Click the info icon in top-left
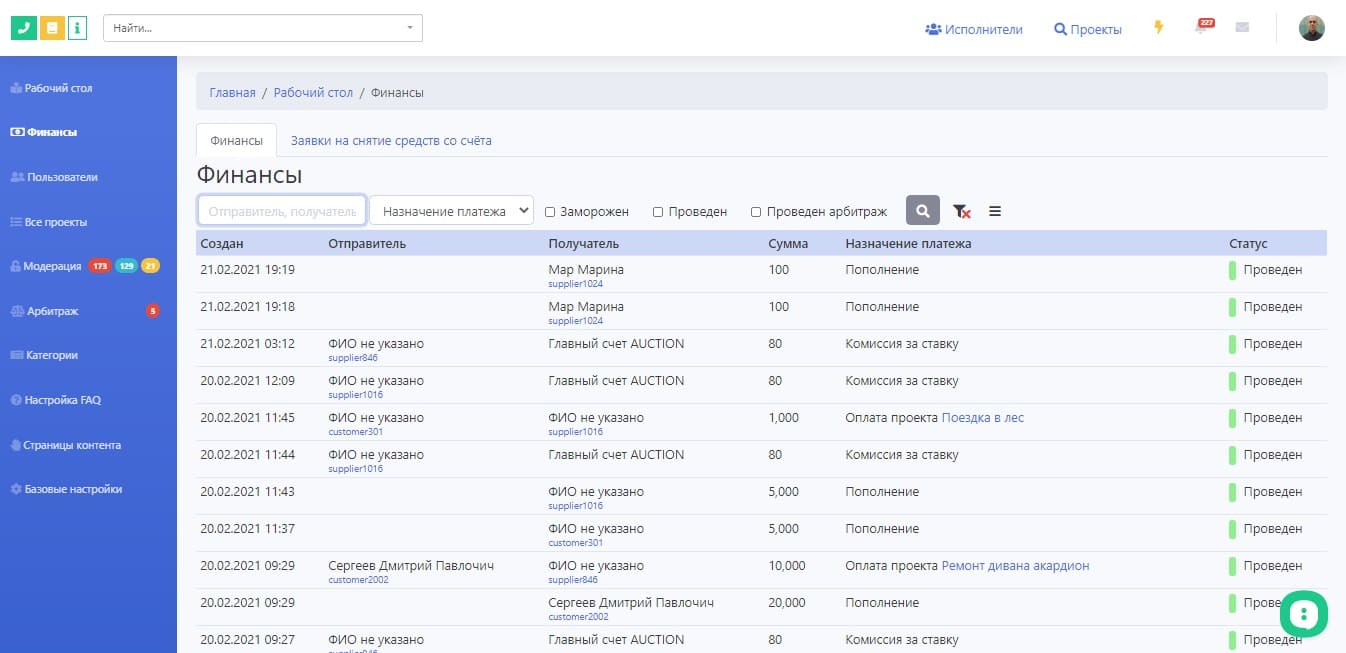The image size is (1346, 653). 77,28
